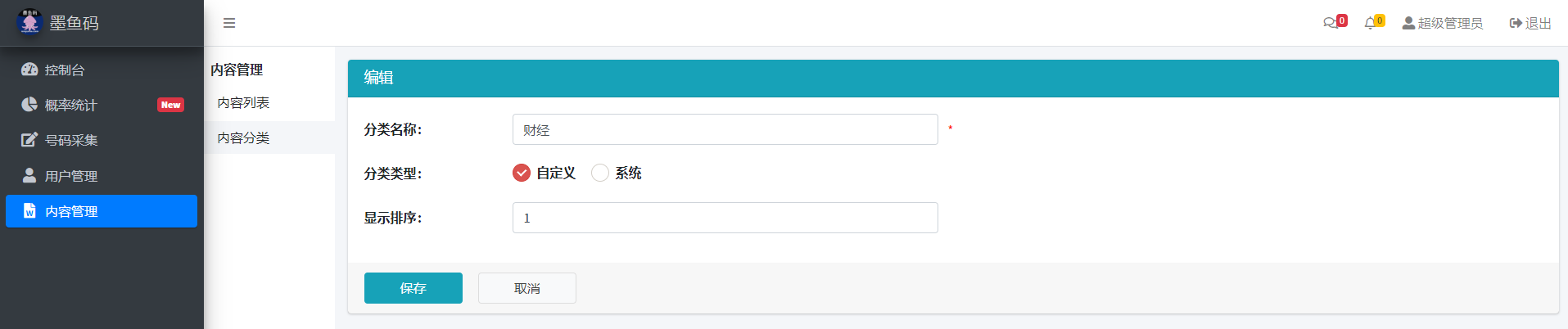Open the chat messages icon
The width and height of the screenshot is (1568, 329).
[x=1330, y=23]
